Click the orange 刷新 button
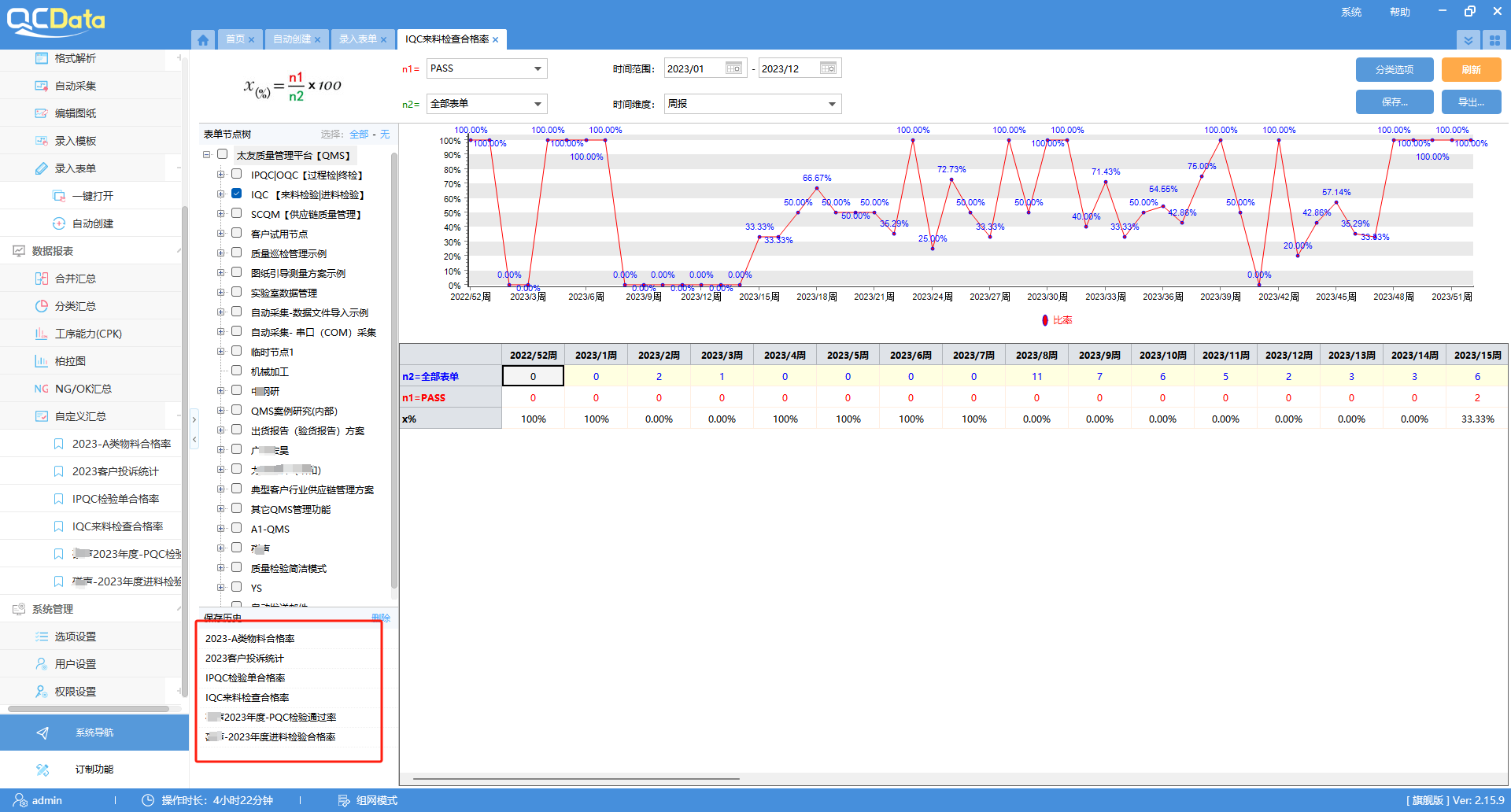Image resolution: width=1511 pixels, height=812 pixels. (x=1471, y=69)
